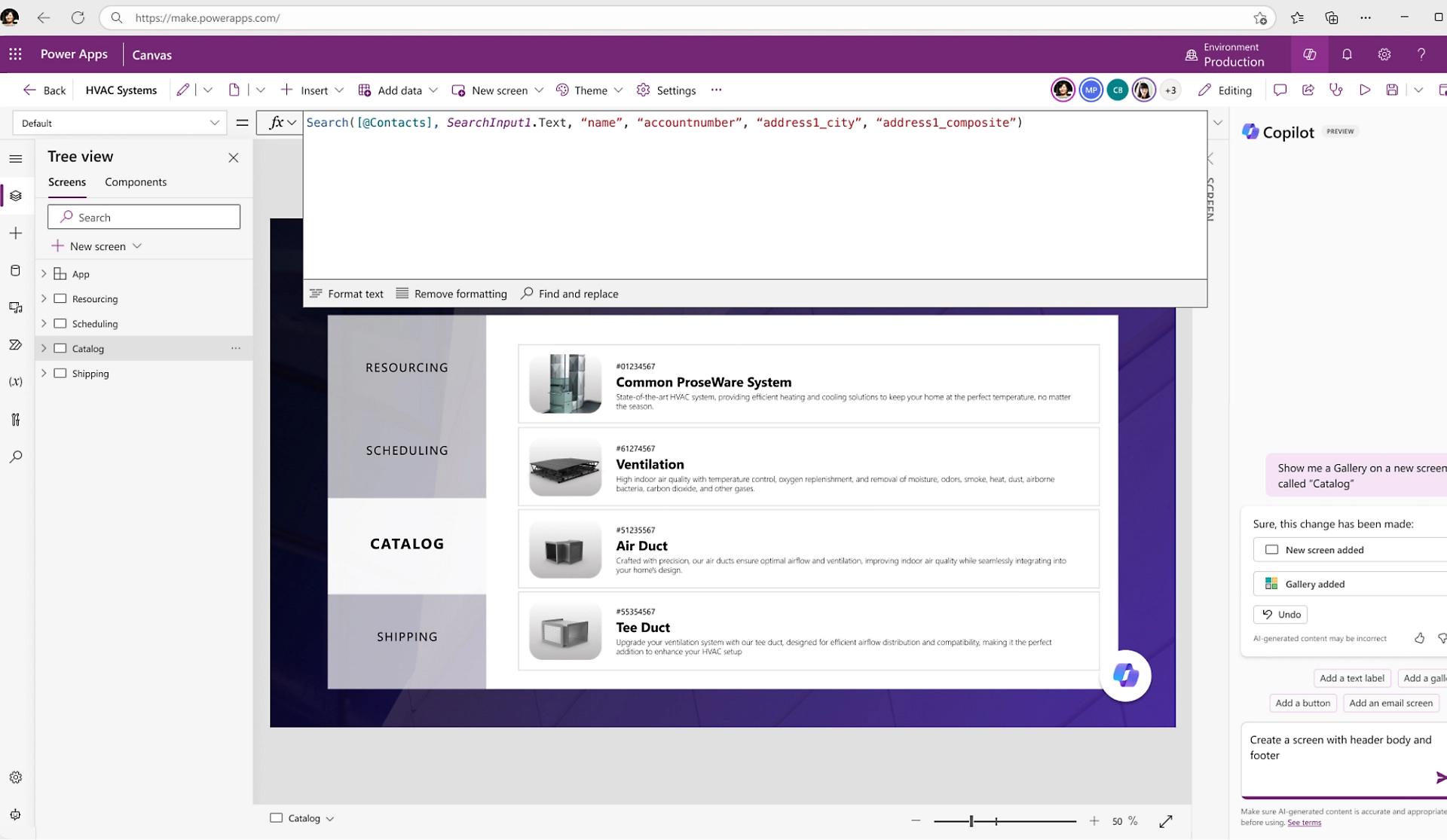The image size is (1447, 840).
Task: Open the Comments icon in toolbar
Action: (x=1280, y=90)
